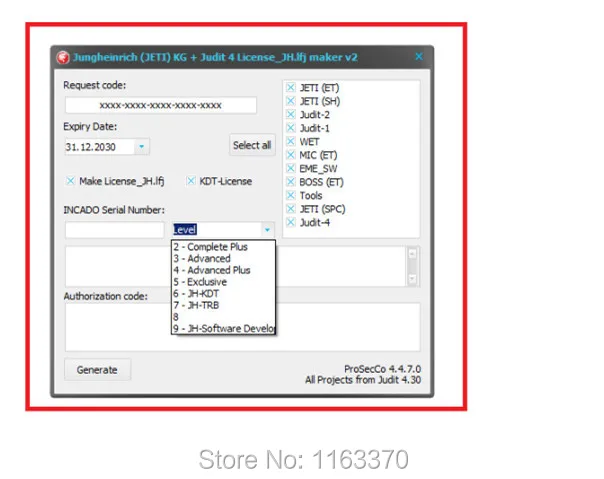The height and width of the screenshot is (479, 604).
Task: Click the Authorization code text area
Action: (243, 327)
